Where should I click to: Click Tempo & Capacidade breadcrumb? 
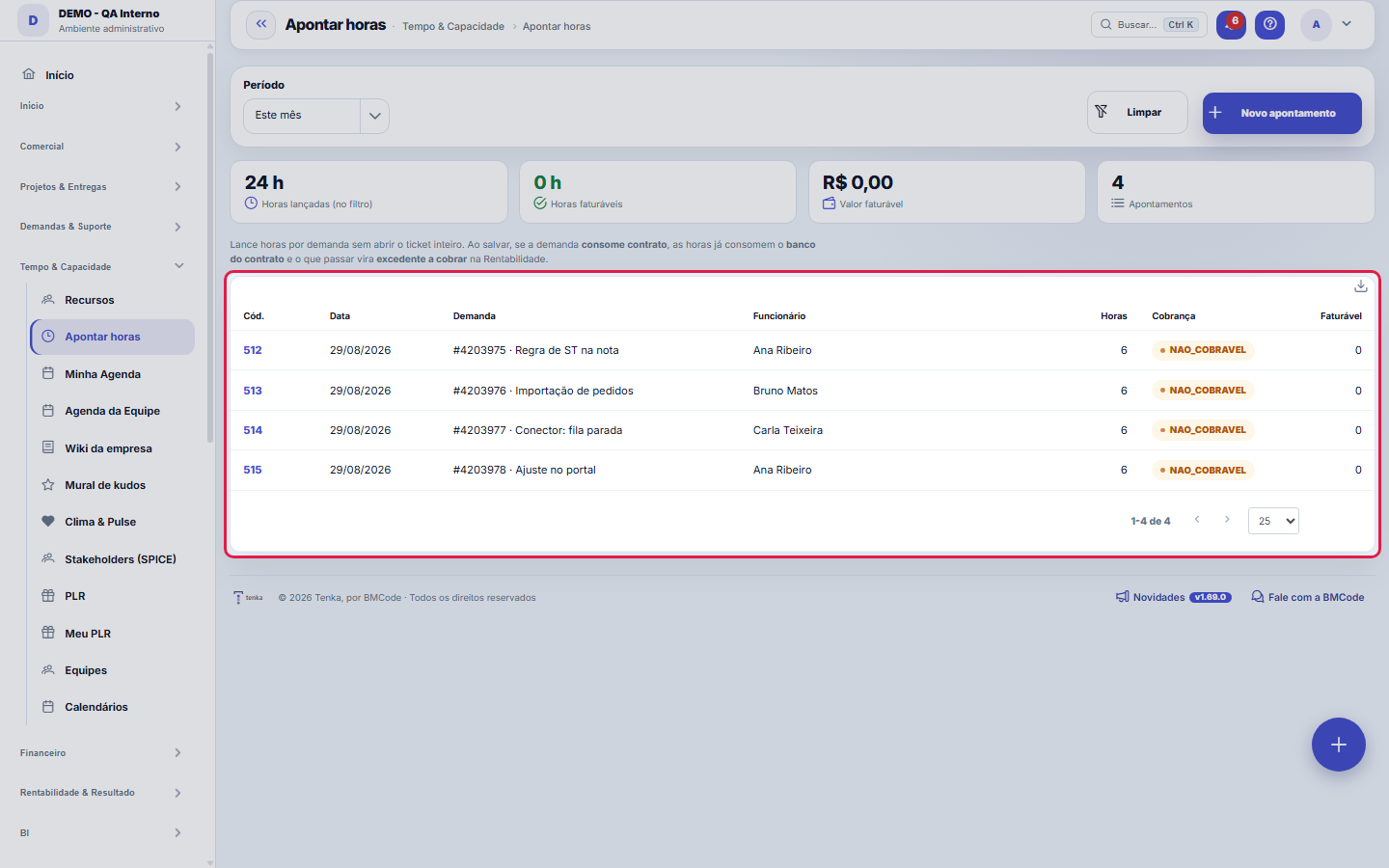453,26
